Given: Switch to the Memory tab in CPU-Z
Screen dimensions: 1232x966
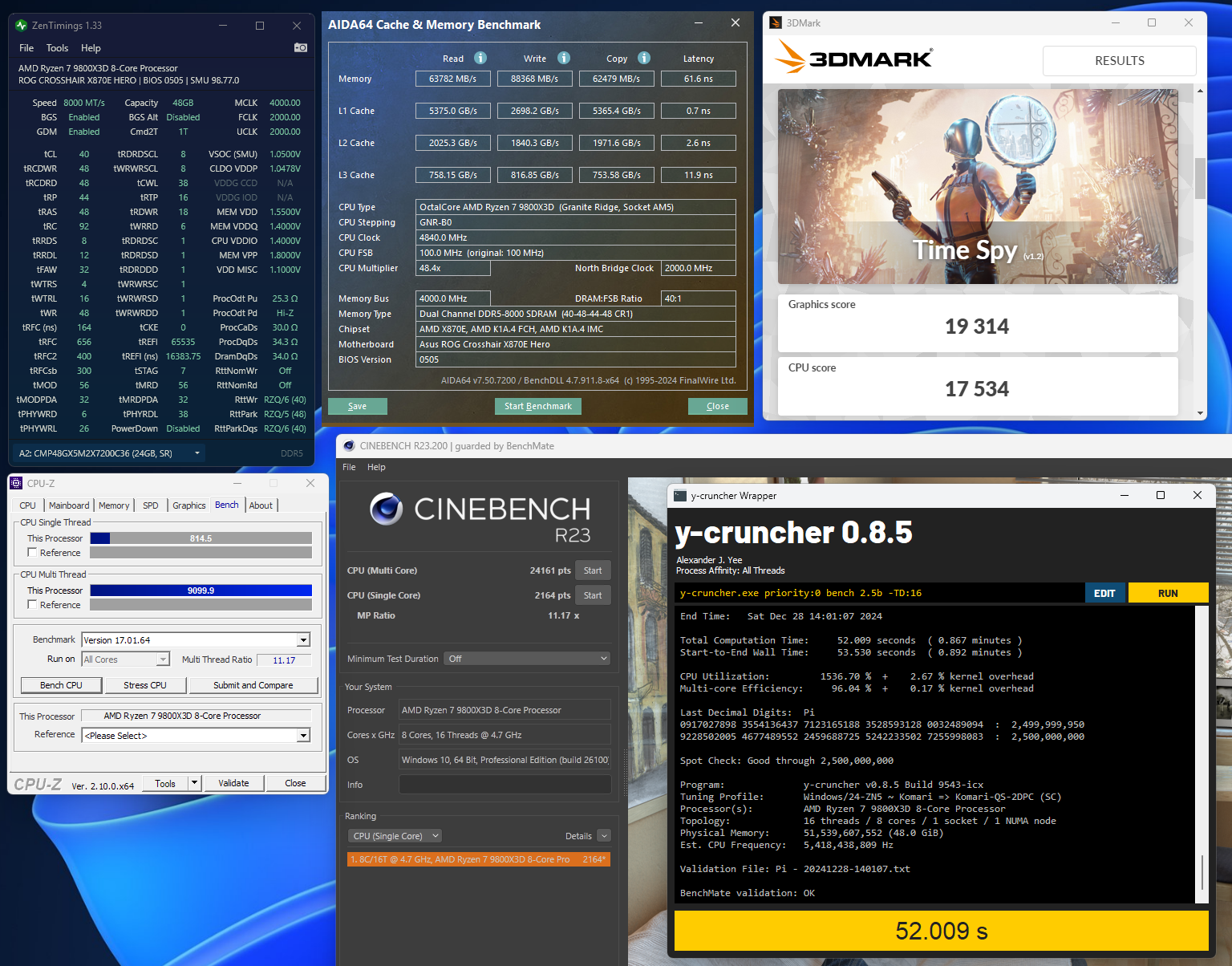Looking at the screenshot, I should (x=114, y=505).
